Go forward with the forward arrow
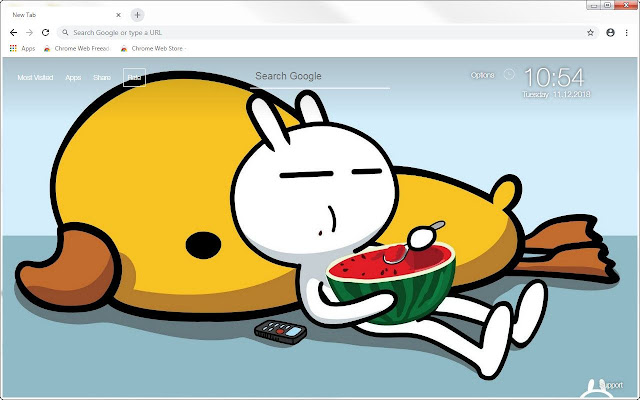640x400 pixels. [x=29, y=33]
